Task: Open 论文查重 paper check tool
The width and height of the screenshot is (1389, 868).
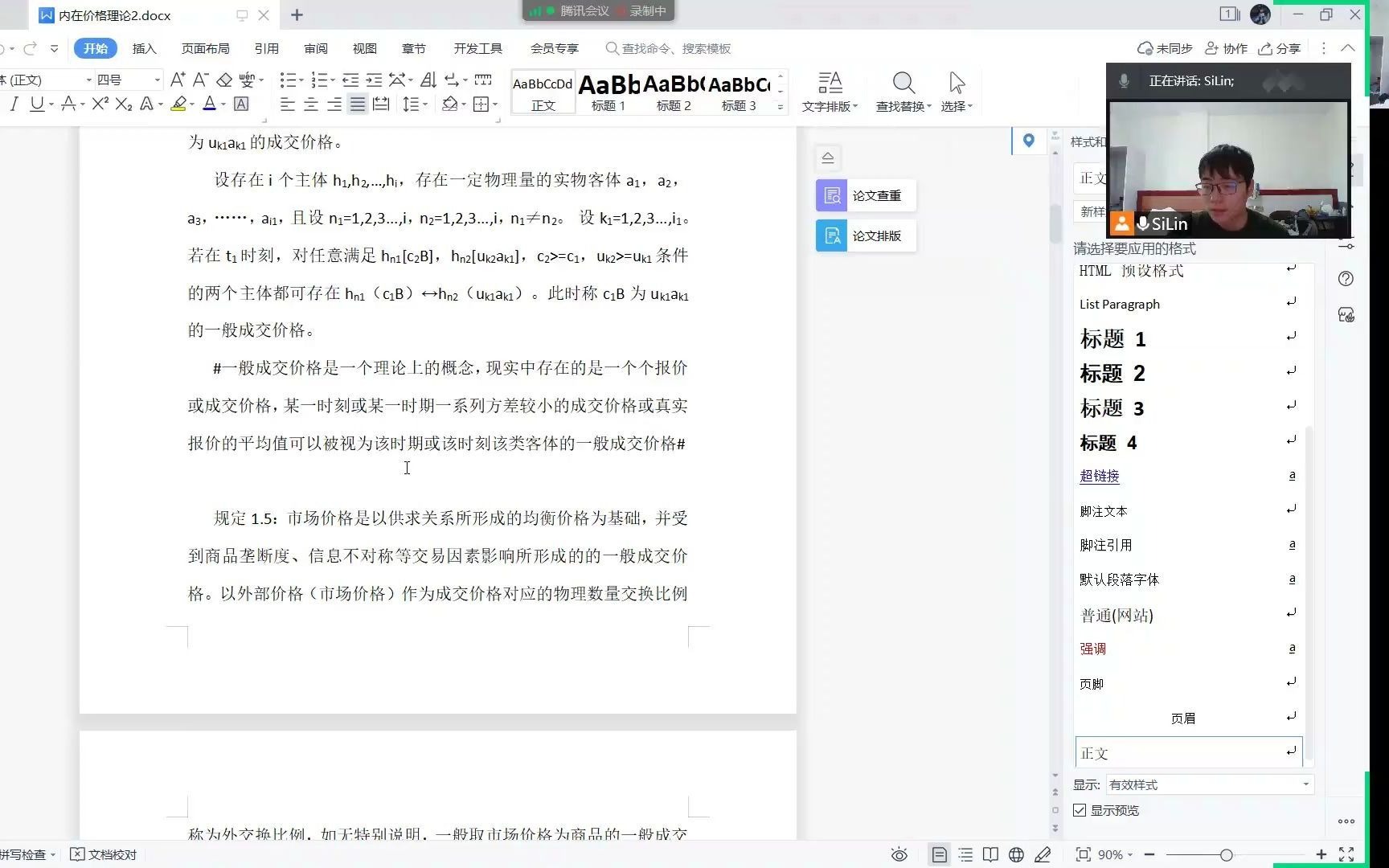Action: pos(866,195)
